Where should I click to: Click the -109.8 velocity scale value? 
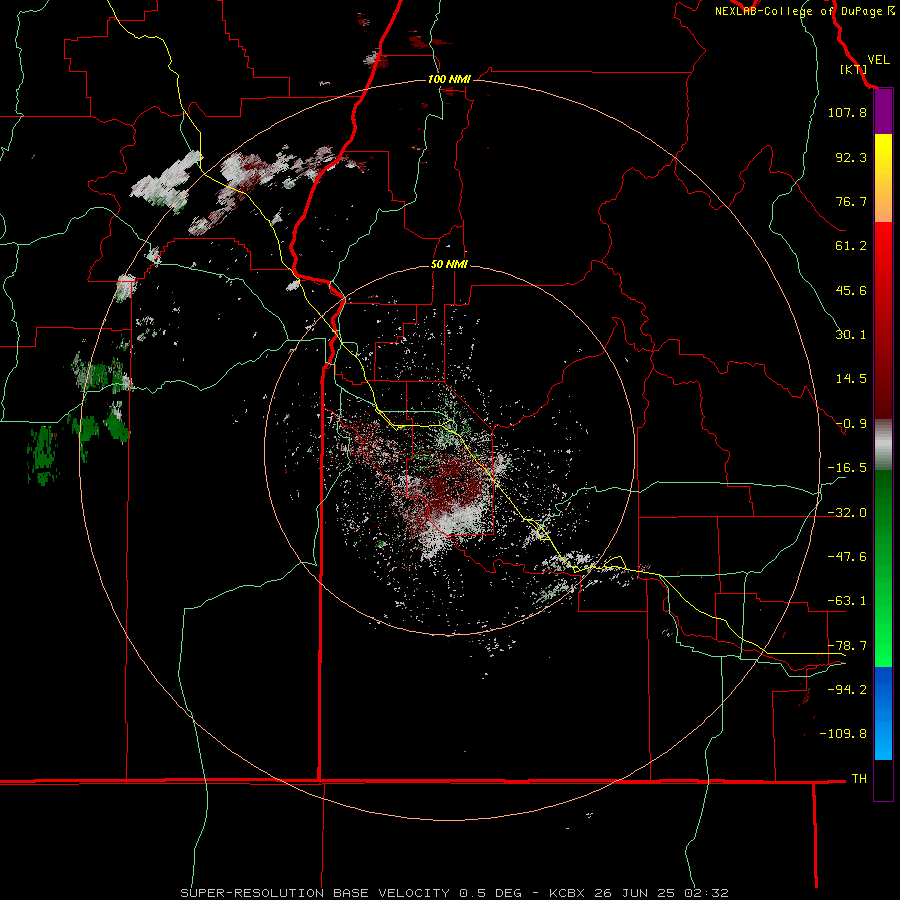[843, 734]
